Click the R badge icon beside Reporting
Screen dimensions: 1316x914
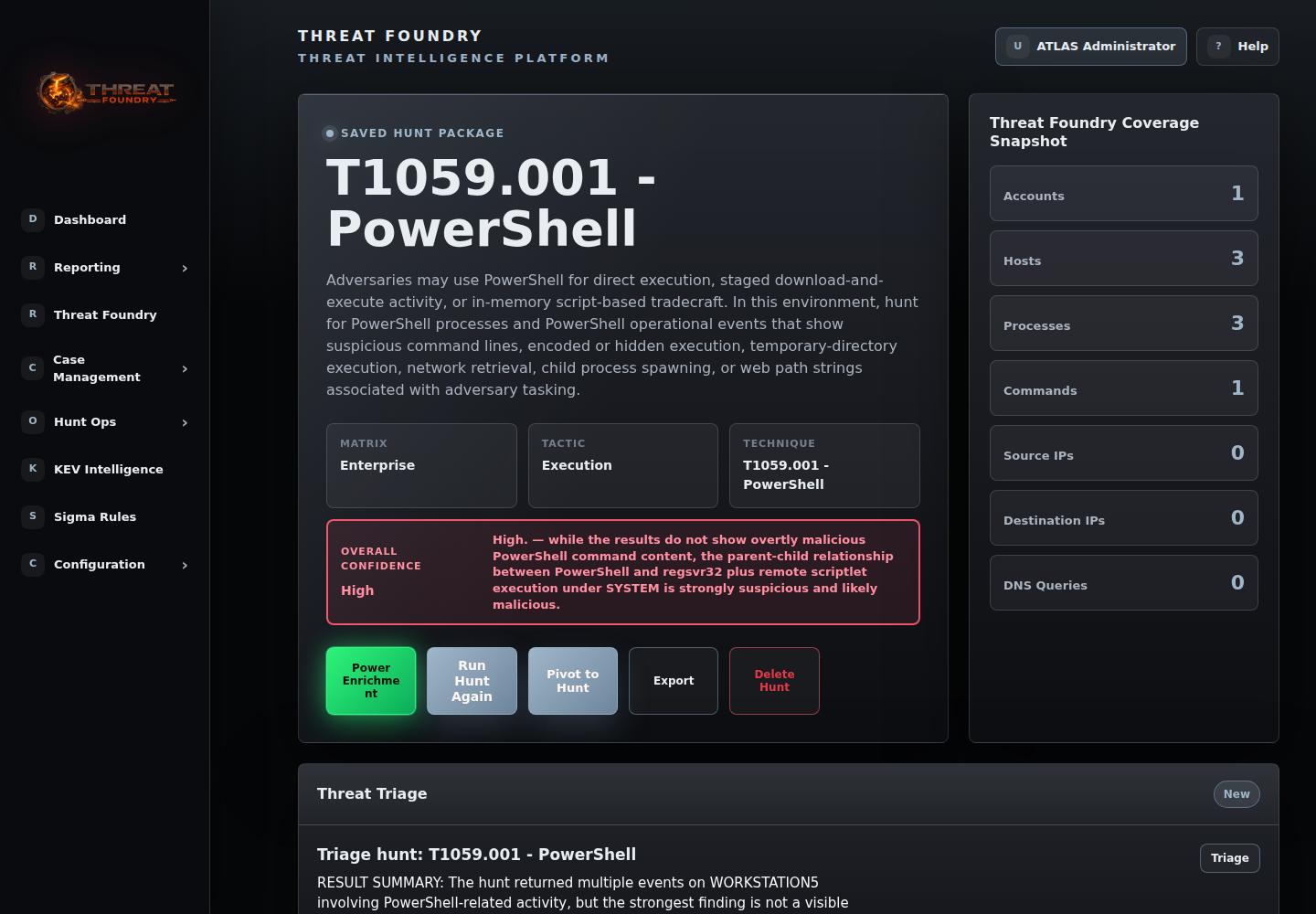33,267
